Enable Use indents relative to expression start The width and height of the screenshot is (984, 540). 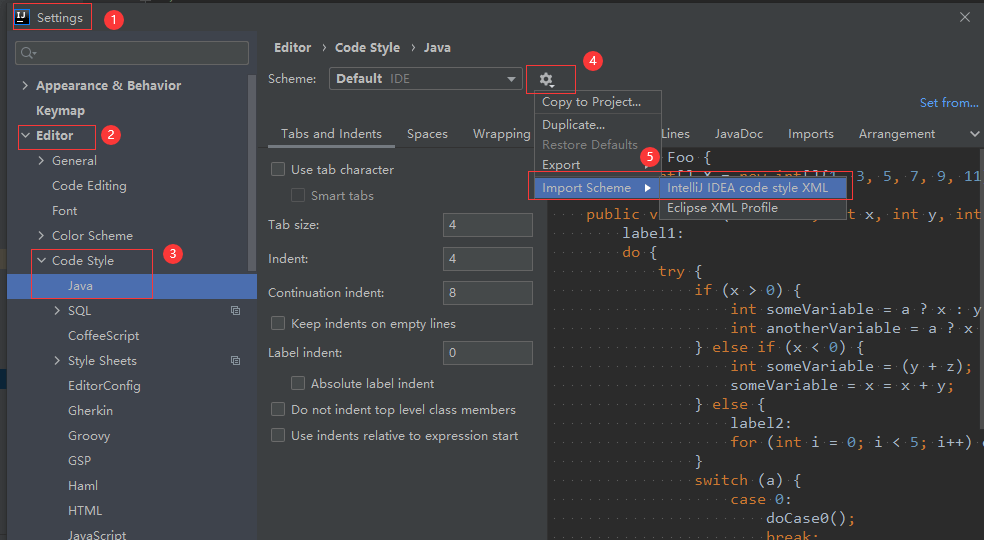point(277,435)
